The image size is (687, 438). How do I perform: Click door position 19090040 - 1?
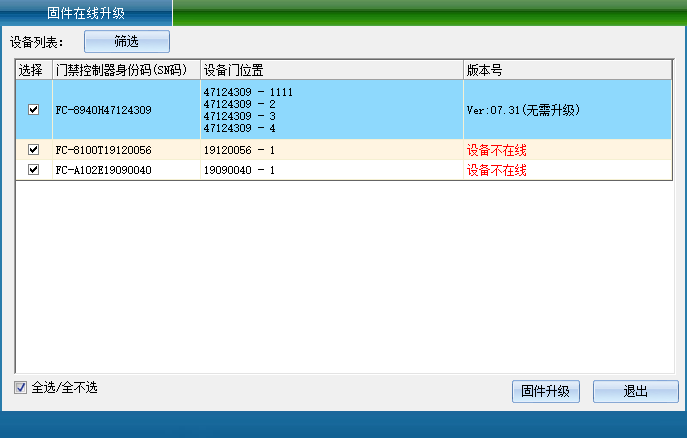pyautogui.click(x=239, y=170)
